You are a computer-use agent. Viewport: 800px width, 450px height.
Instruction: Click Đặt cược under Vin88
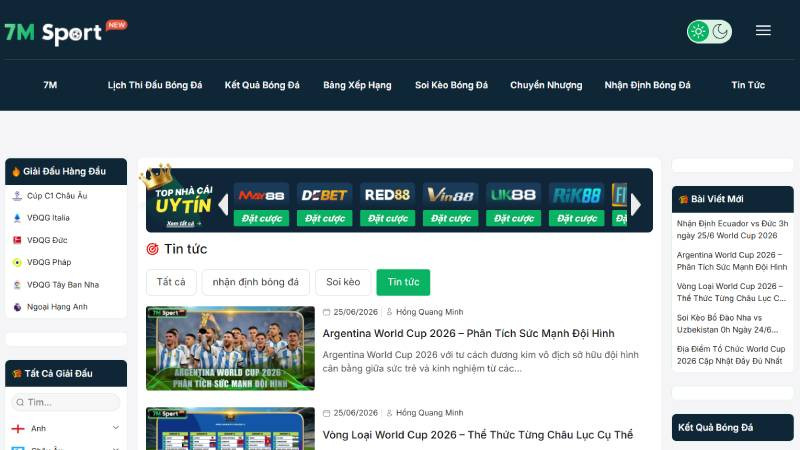(451, 218)
